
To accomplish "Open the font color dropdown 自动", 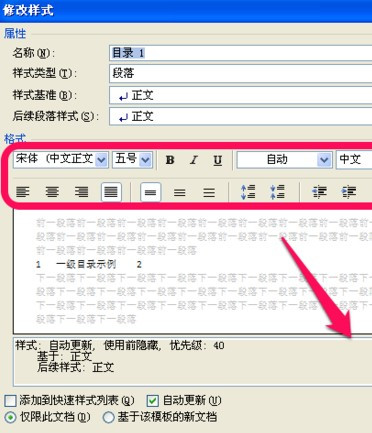I will 324,160.
